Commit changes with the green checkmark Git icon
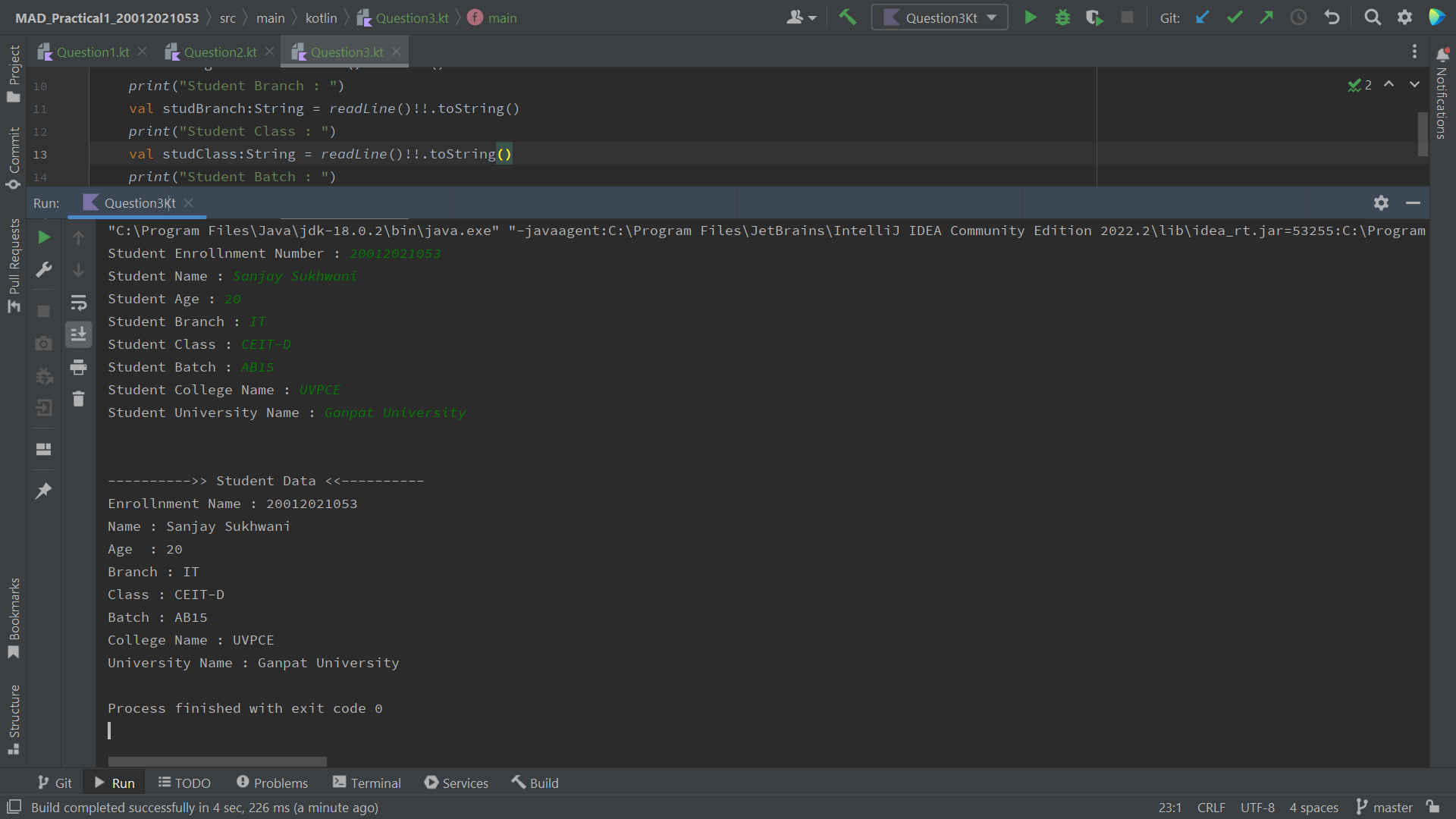The height and width of the screenshot is (819, 1456). click(1235, 17)
